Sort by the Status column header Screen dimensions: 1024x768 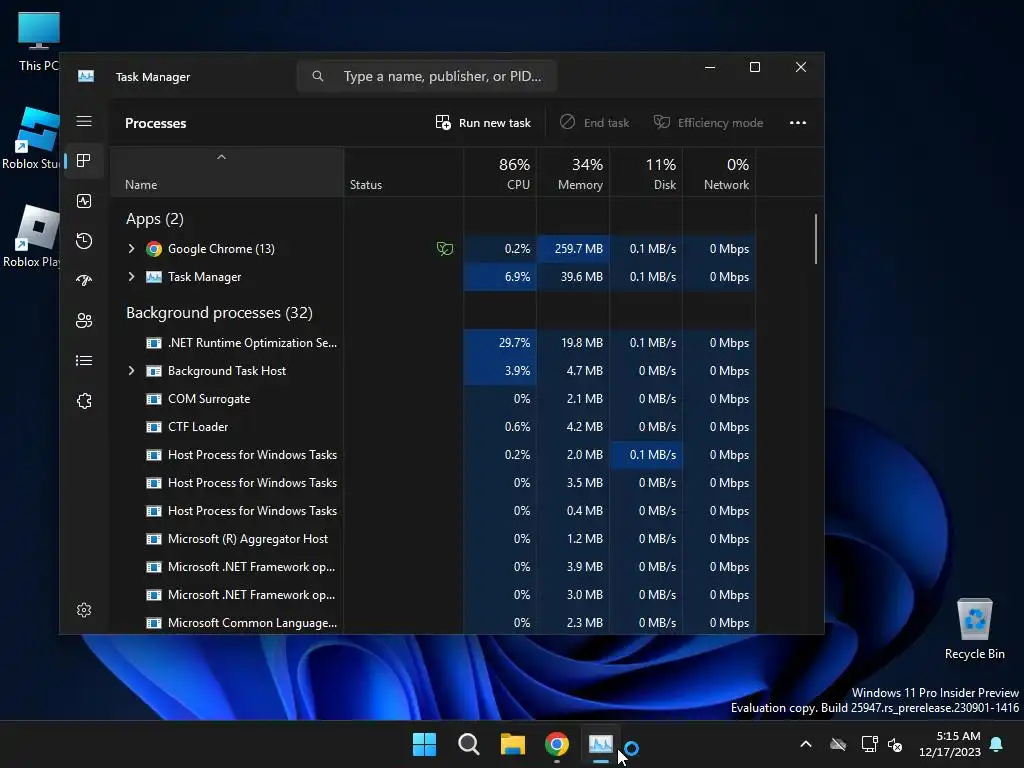click(x=404, y=172)
